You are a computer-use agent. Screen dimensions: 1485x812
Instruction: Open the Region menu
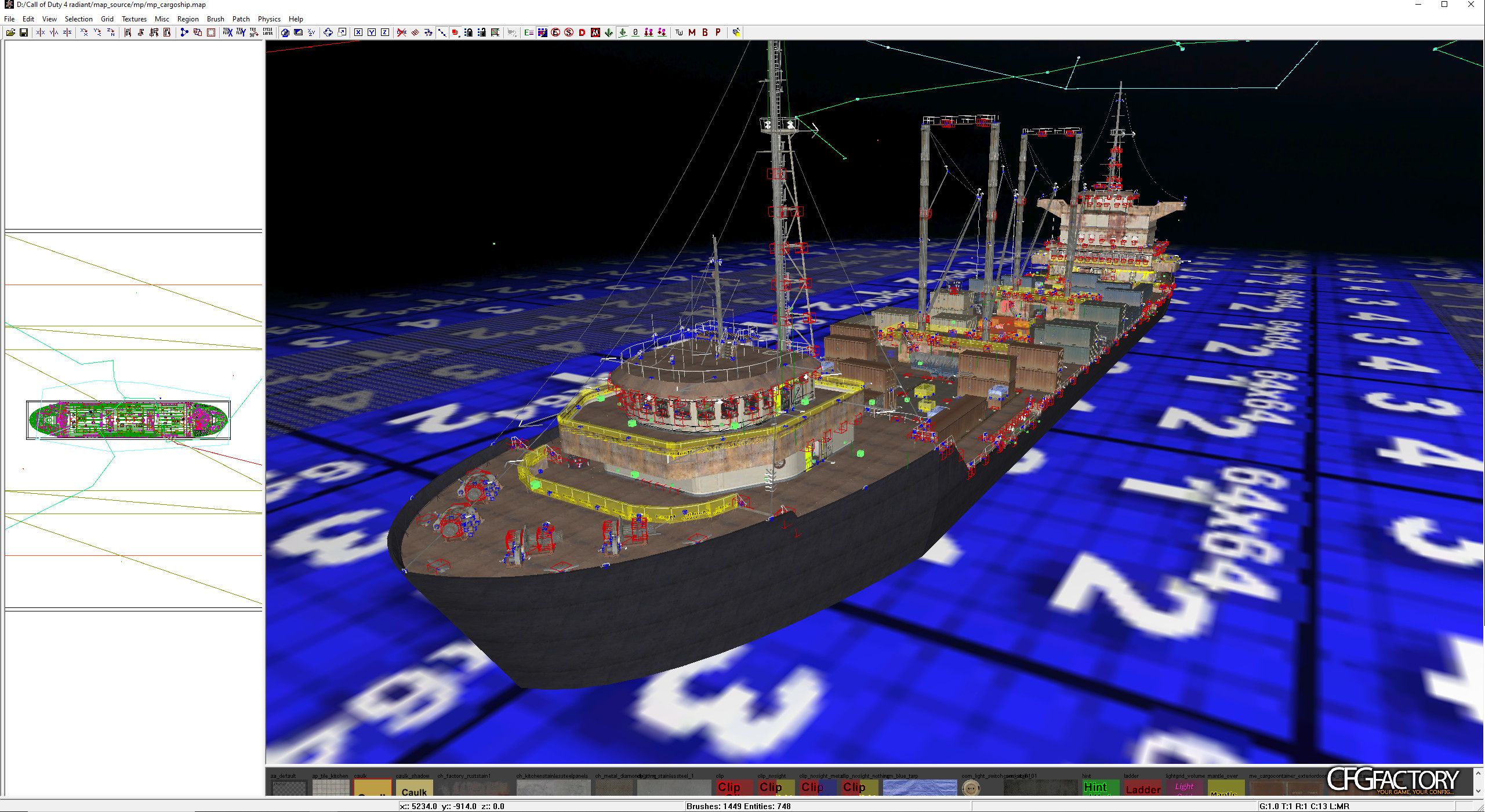(188, 19)
